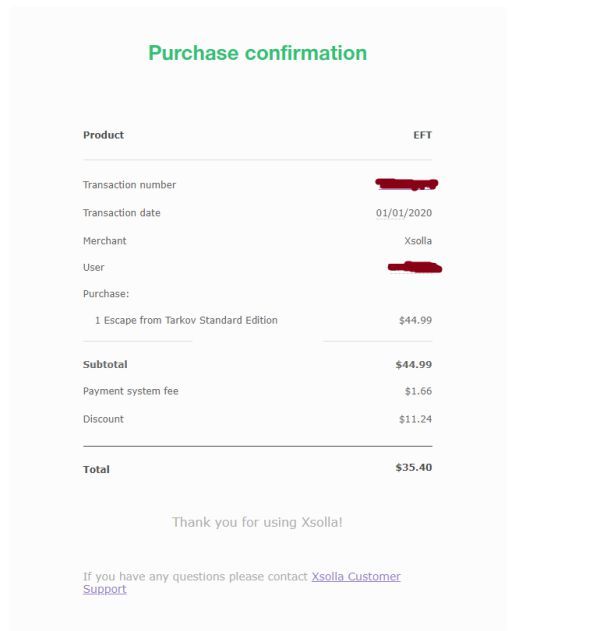Click the bold Total label
The width and height of the screenshot is (600, 631).
pos(96,469)
